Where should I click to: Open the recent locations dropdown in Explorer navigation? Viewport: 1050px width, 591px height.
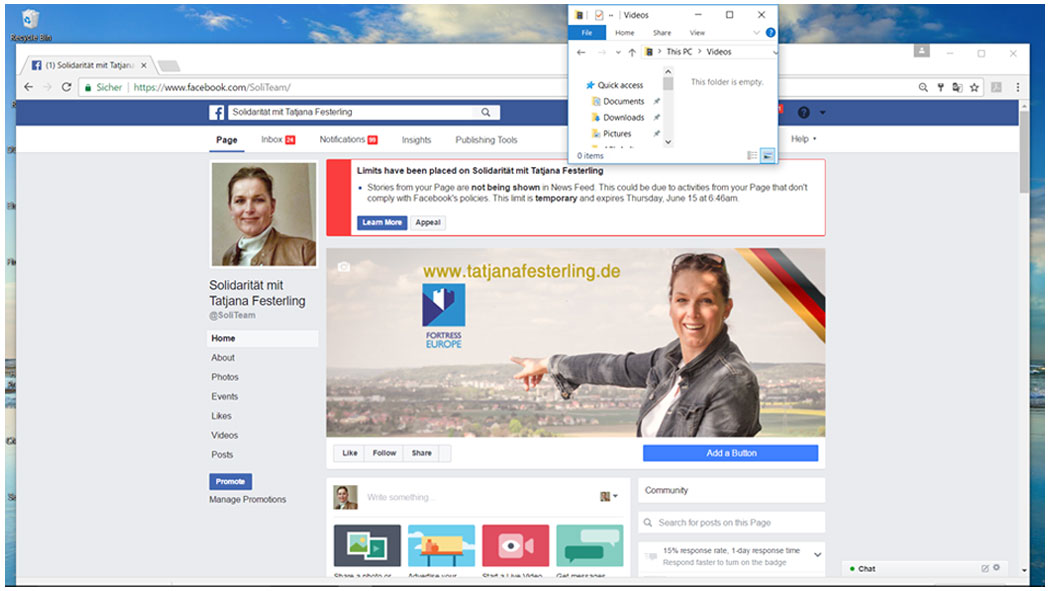click(x=617, y=52)
